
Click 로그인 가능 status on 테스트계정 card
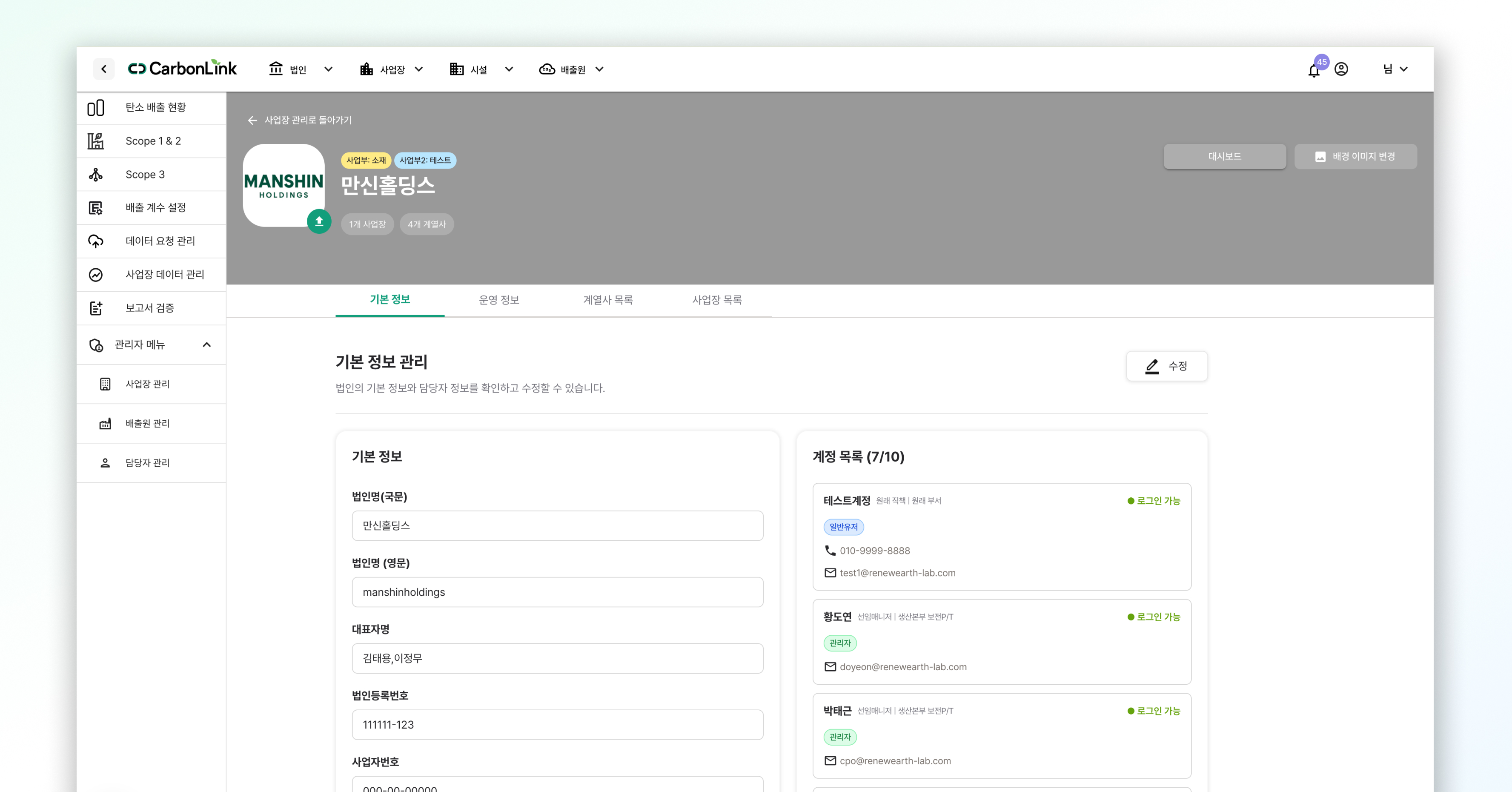(1154, 501)
